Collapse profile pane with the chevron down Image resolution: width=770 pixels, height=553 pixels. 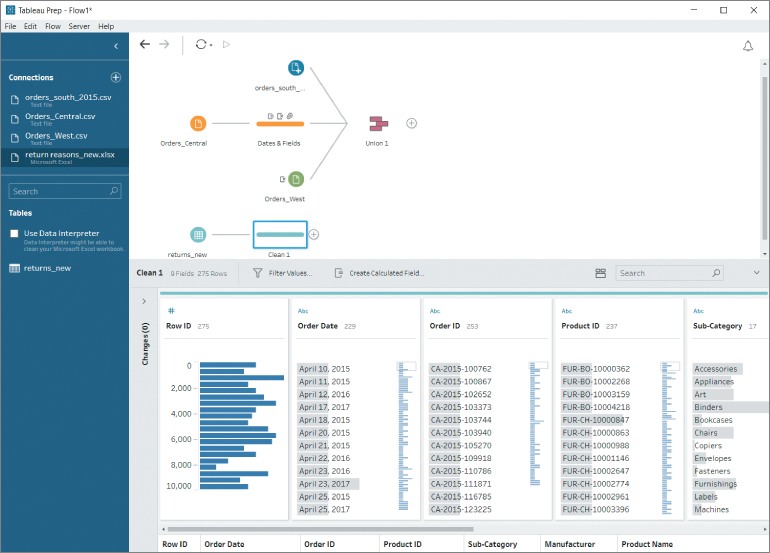coord(756,273)
